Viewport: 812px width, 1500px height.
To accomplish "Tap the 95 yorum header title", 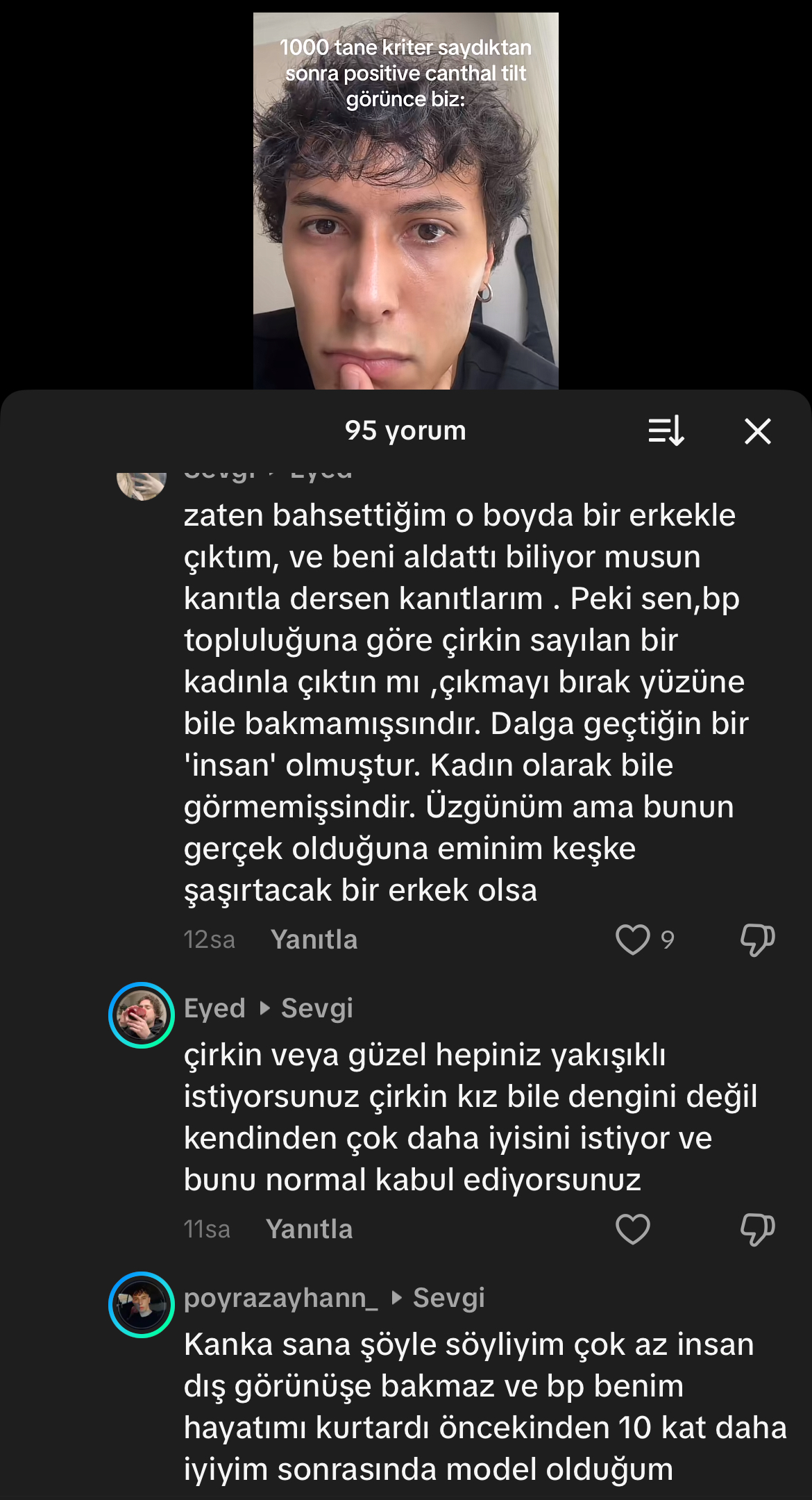I will 406,431.
